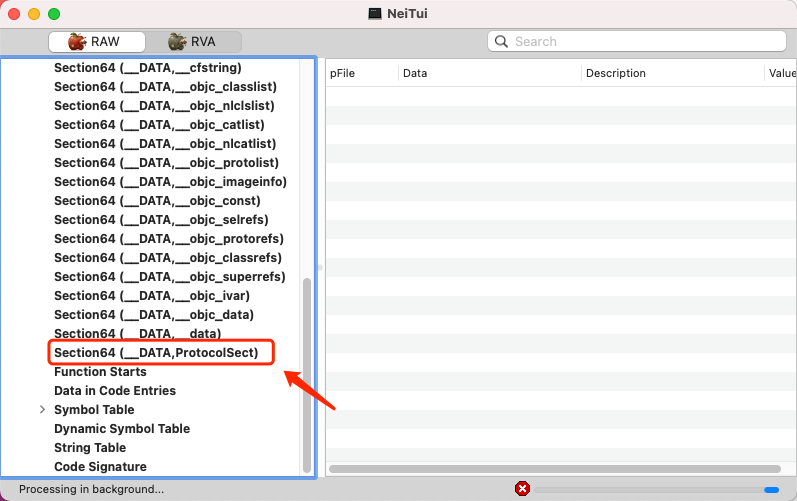Stop background processing with red X

[522, 489]
